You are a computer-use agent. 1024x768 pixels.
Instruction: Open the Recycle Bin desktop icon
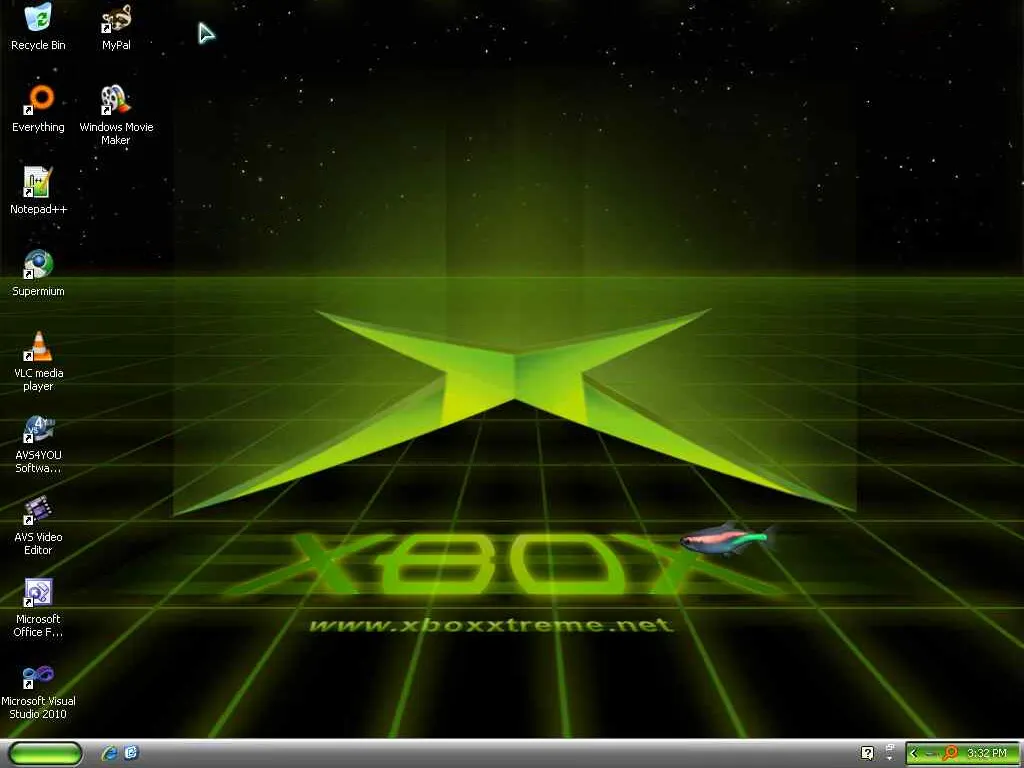tap(38, 27)
